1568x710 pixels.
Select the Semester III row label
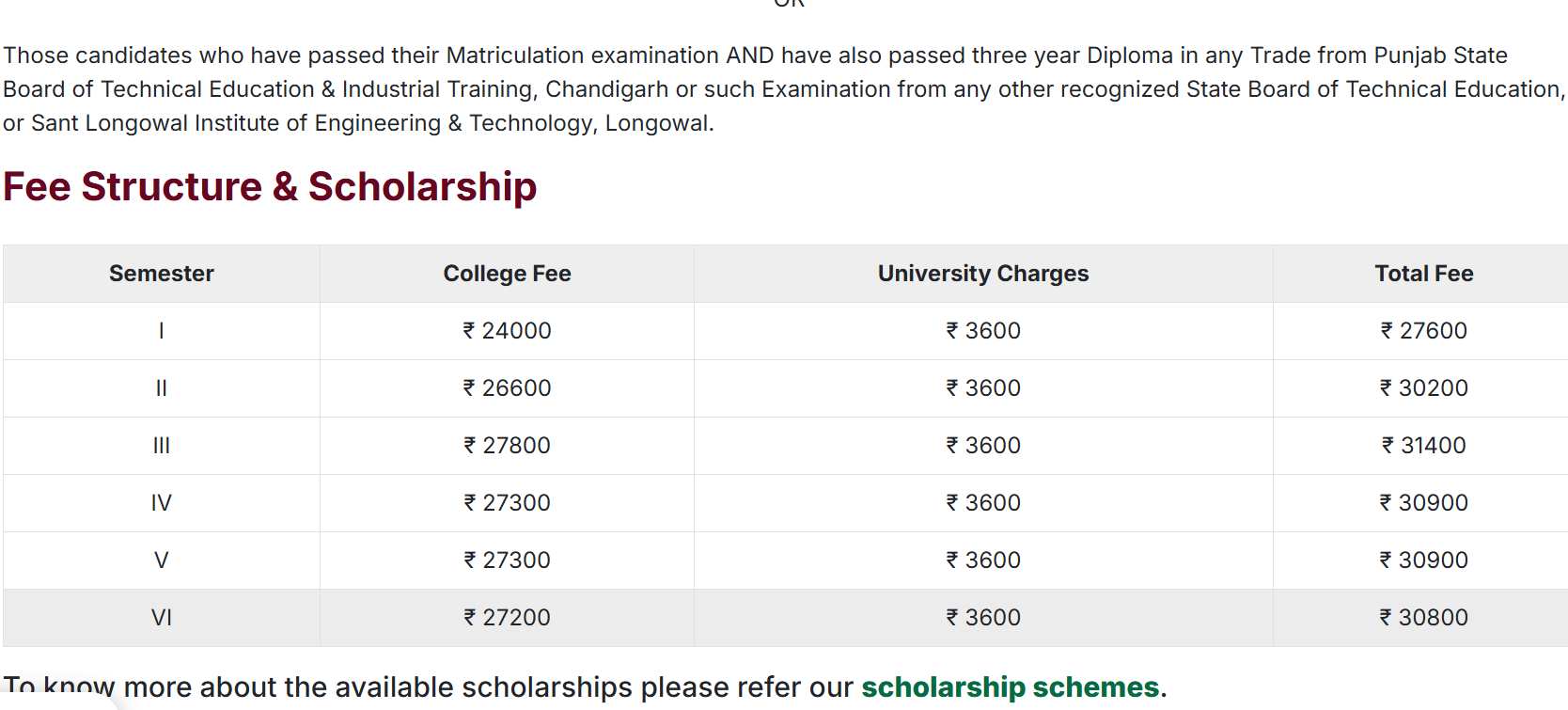162,446
